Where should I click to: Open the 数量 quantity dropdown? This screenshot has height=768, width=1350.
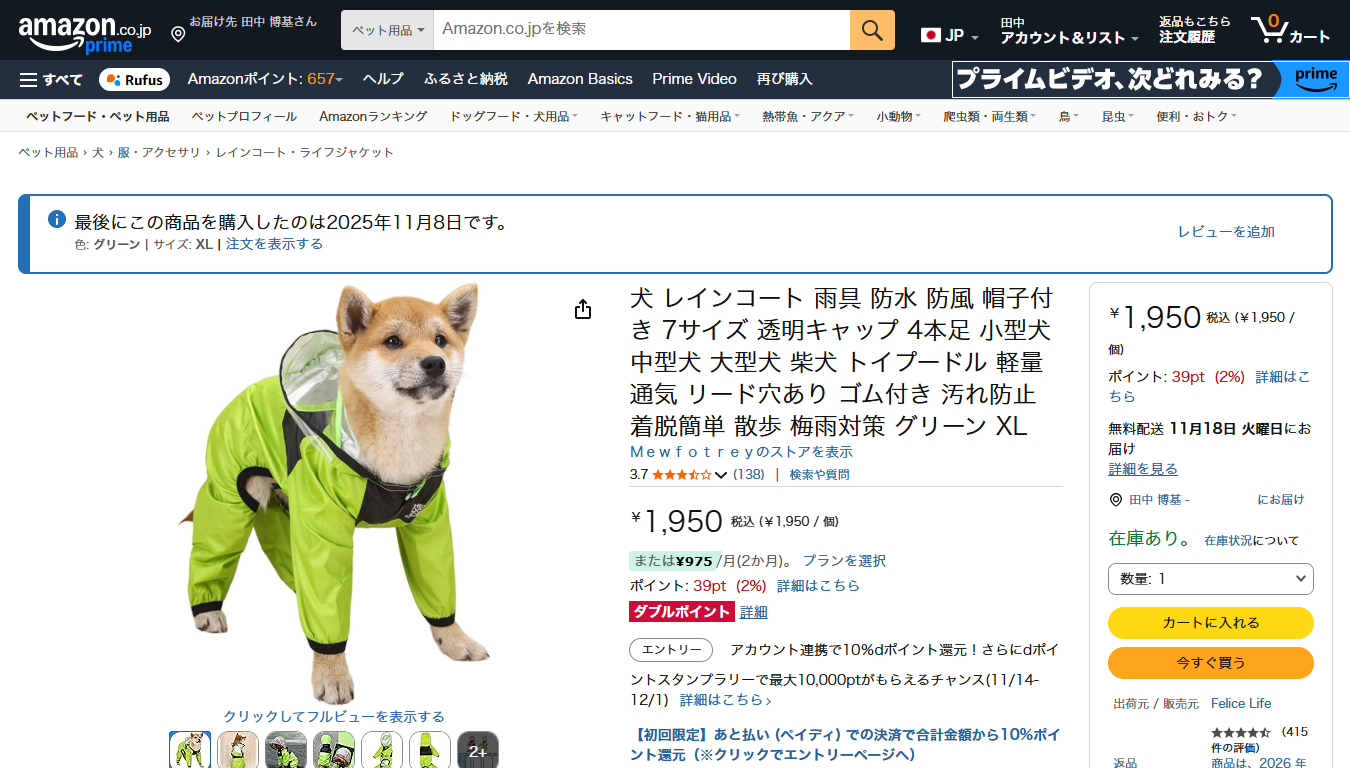[1210, 579]
